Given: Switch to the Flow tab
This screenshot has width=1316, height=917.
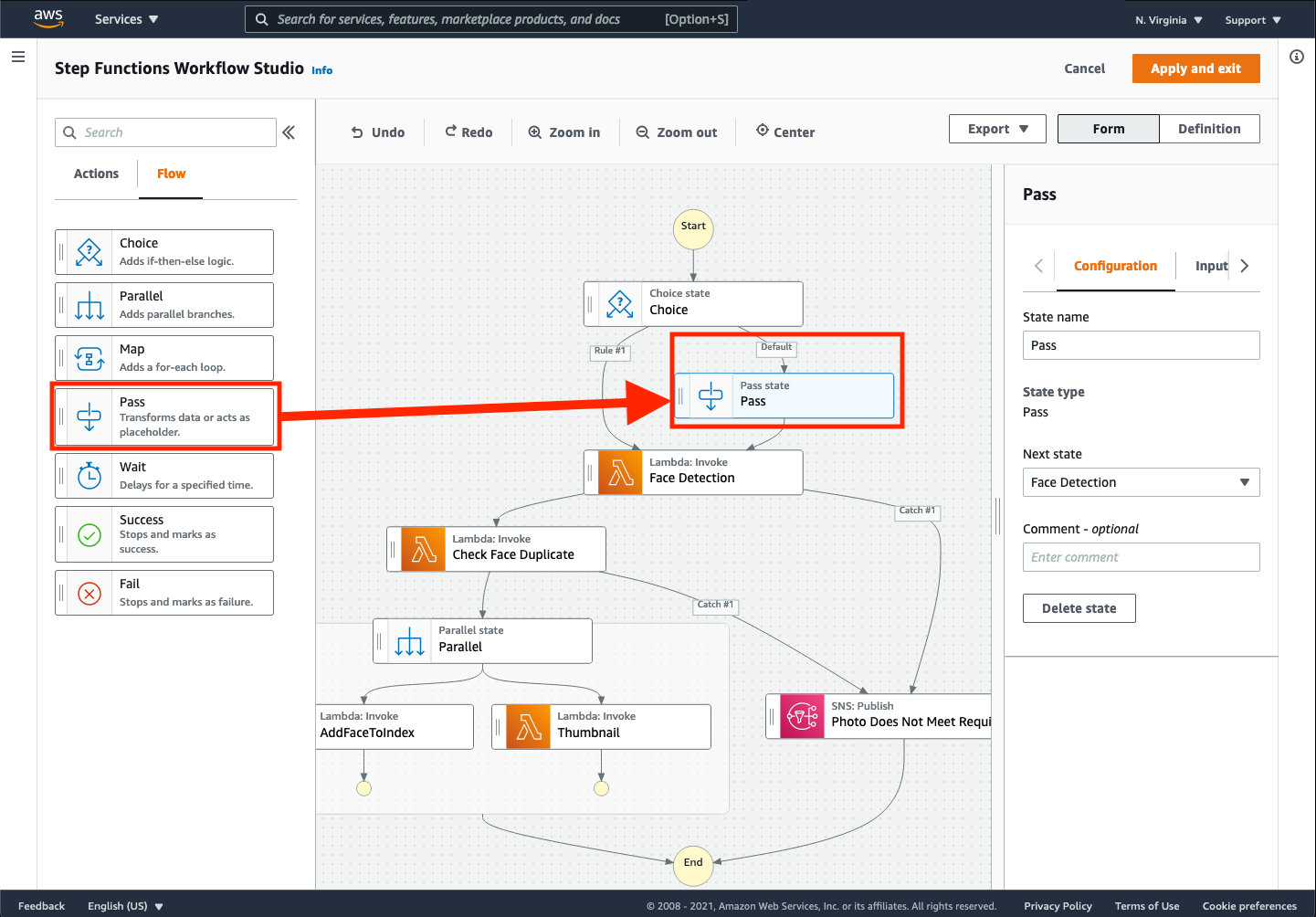Looking at the screenshot, I should (171, 174).
